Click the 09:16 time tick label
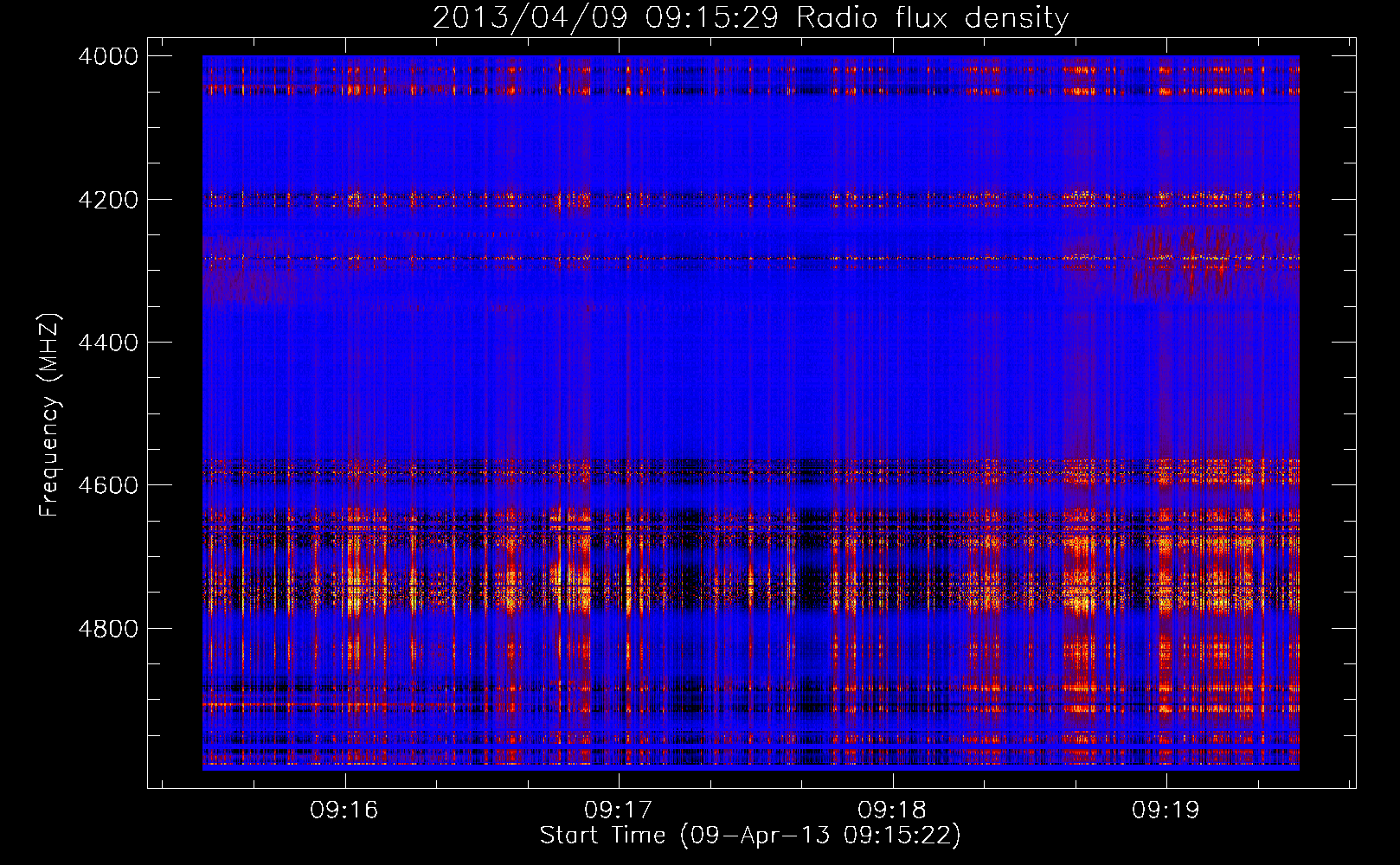Screen dimensions: 1400x865 (344, 810)
